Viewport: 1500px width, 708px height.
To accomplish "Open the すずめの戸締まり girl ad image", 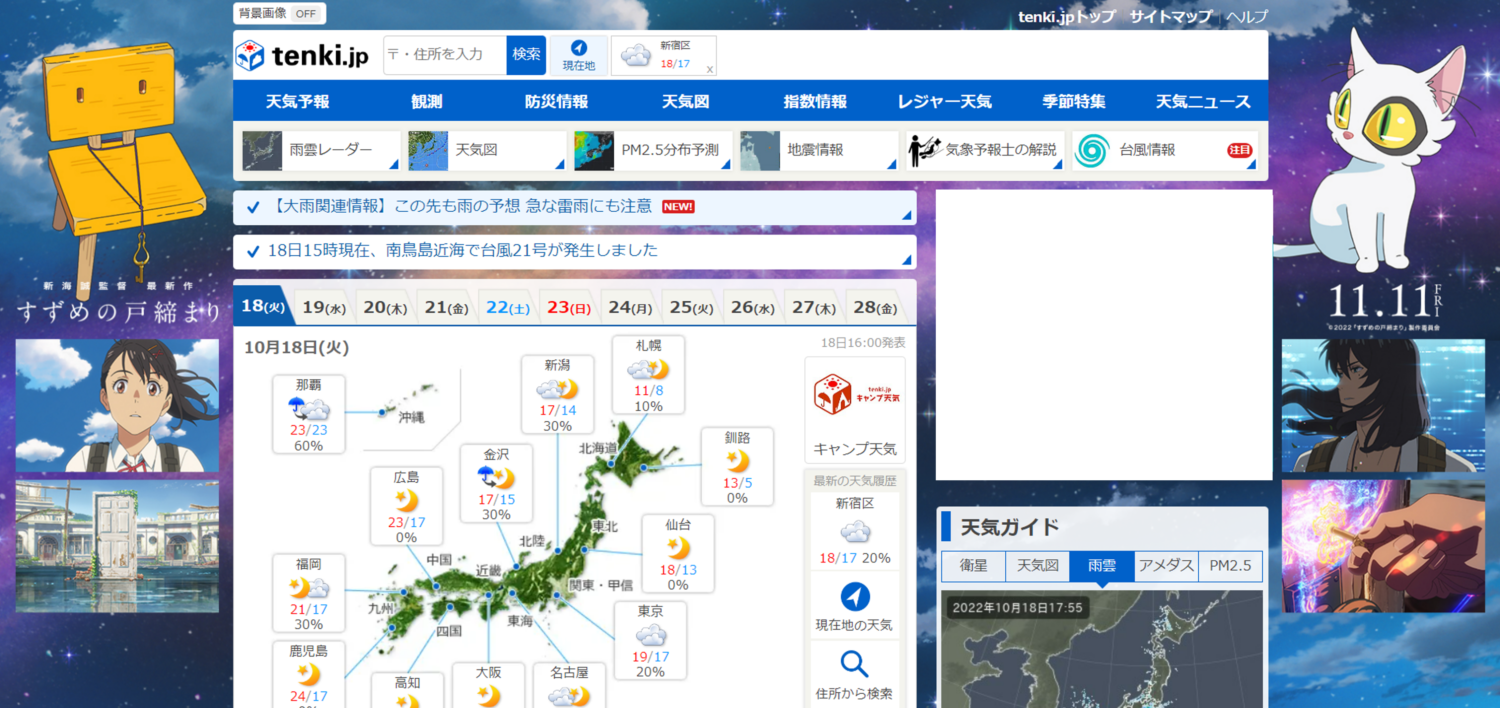I will (117, 405).
